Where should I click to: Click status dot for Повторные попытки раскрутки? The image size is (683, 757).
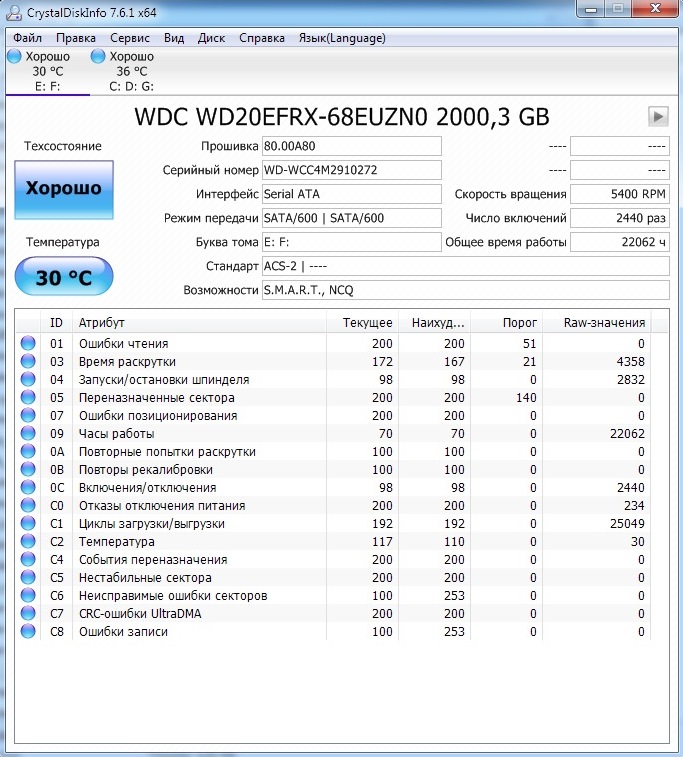pyautogui.click(x=28, y=451)
